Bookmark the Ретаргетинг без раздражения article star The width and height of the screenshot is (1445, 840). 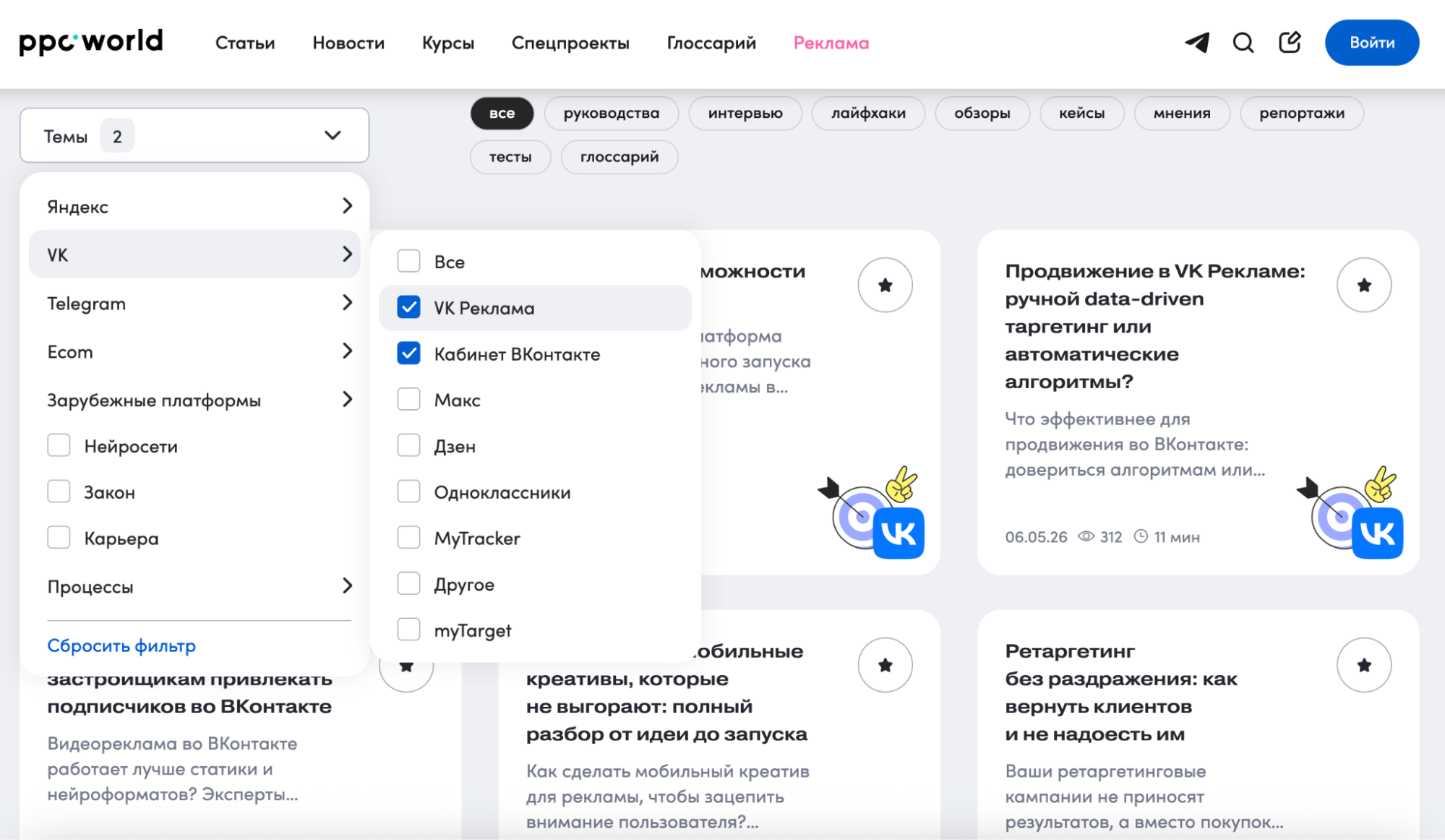click(1364, 665)
